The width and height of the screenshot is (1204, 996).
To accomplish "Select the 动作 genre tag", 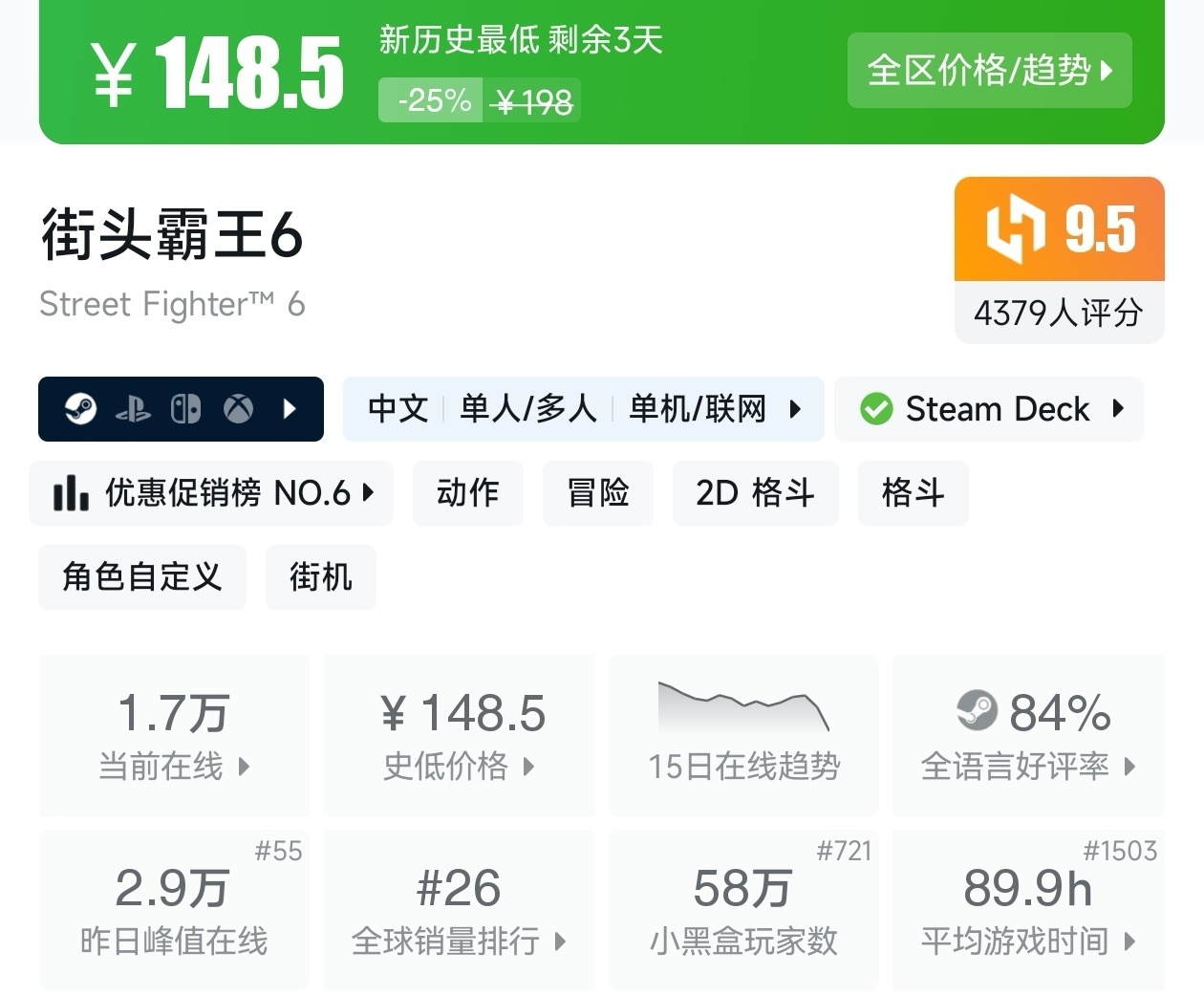I will tap(467, 493).
